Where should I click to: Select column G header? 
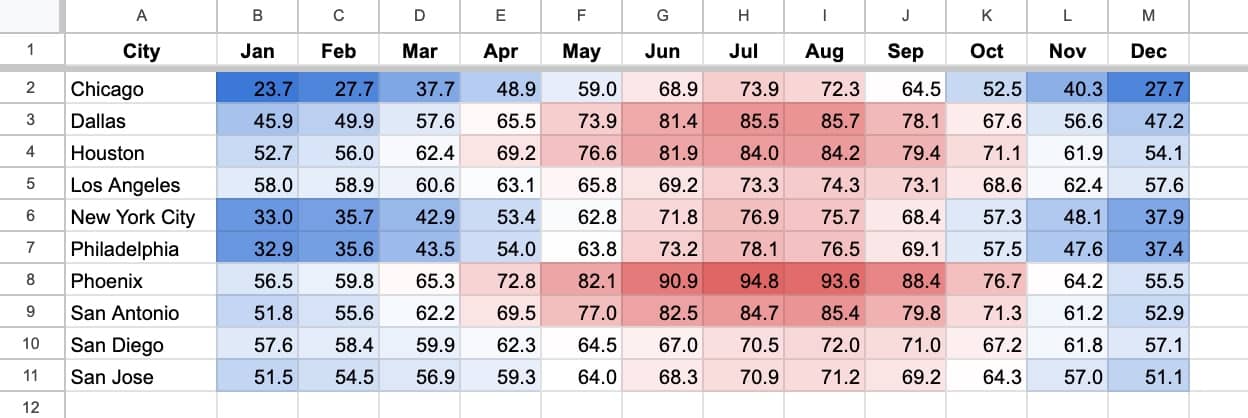point(661,15)
